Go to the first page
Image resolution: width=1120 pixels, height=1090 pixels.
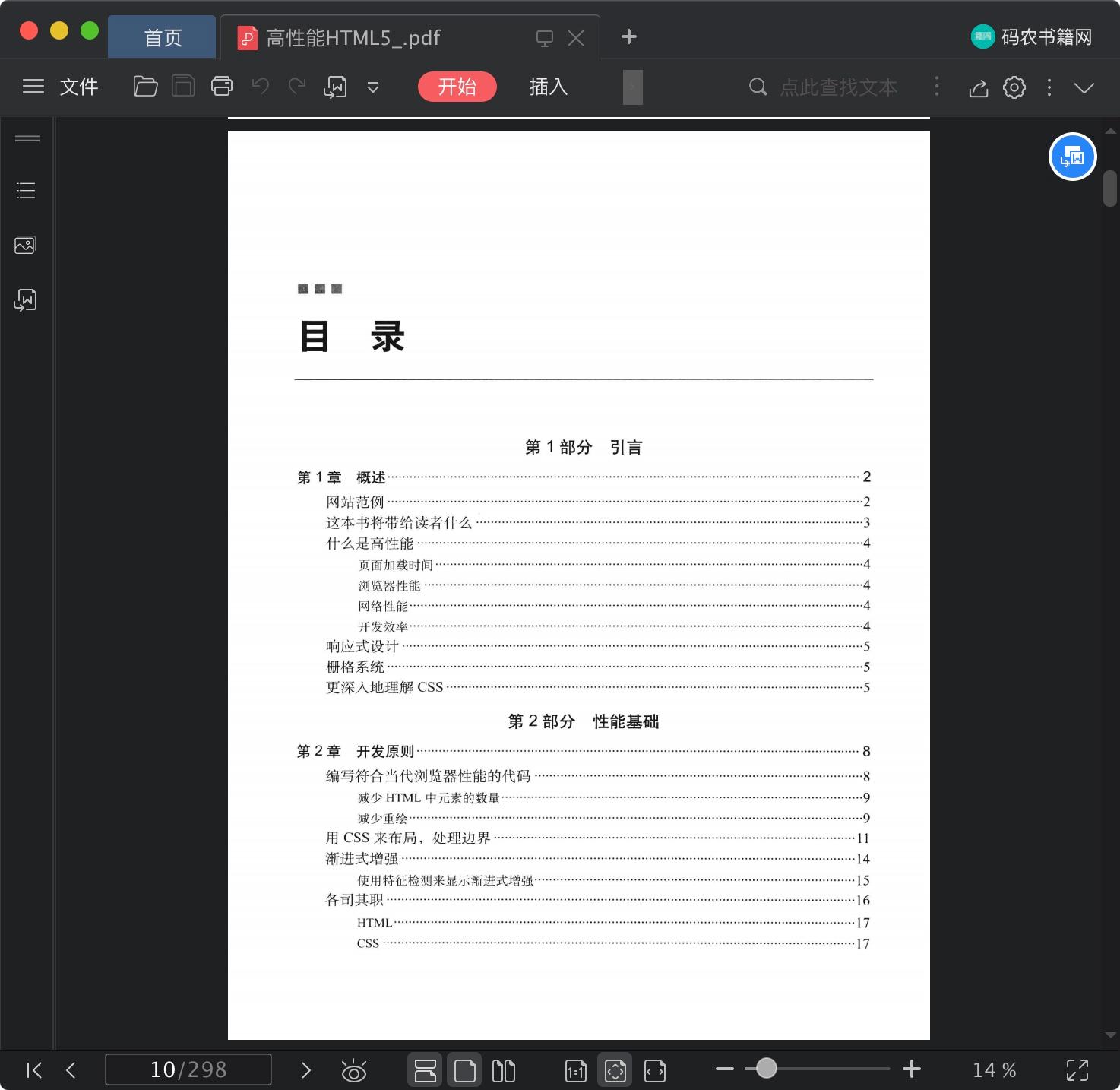[x=34, y=1070]
